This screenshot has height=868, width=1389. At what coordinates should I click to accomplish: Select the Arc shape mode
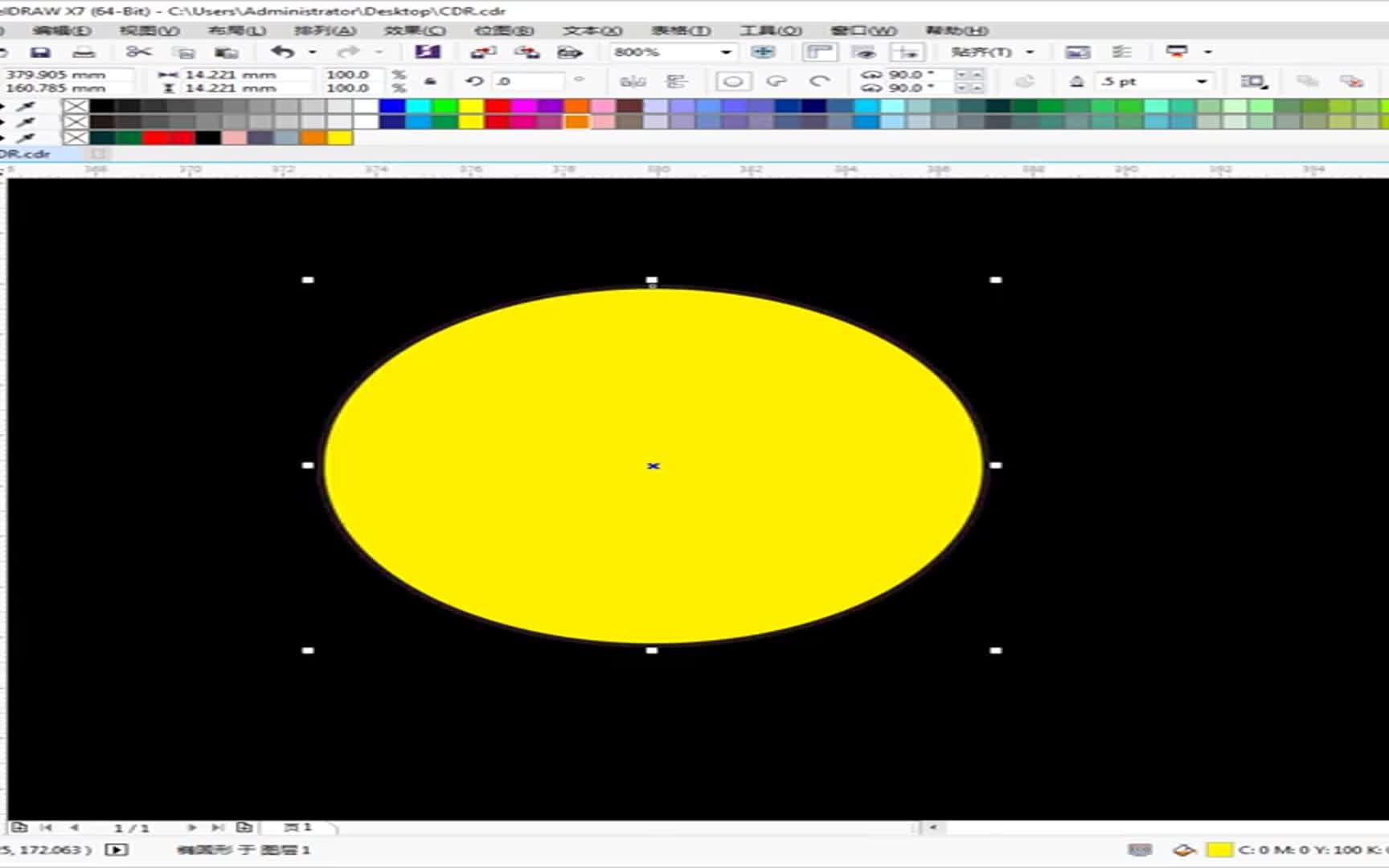click(819, 81)
